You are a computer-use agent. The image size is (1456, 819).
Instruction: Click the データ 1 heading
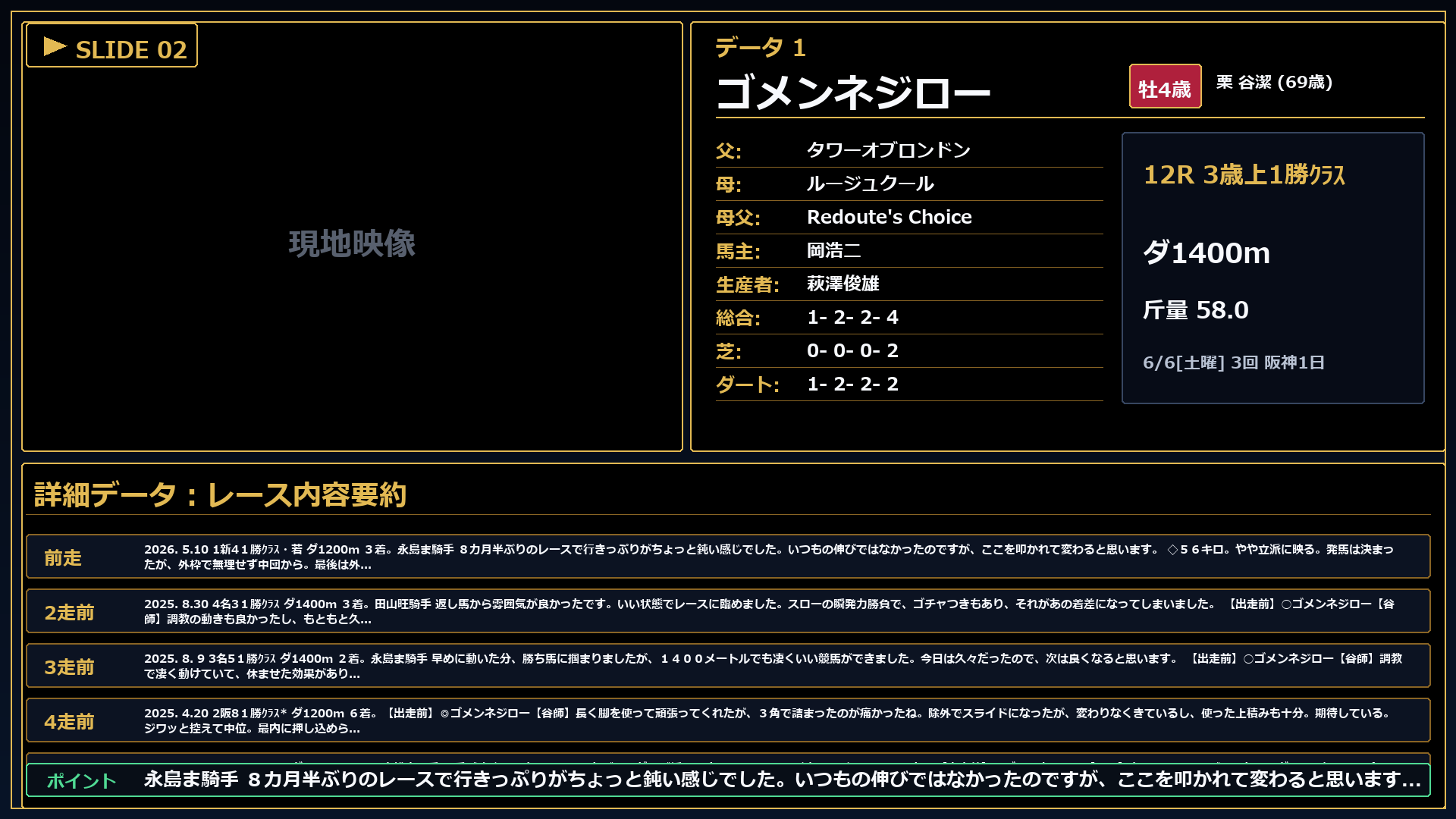[x=761, y=48]
